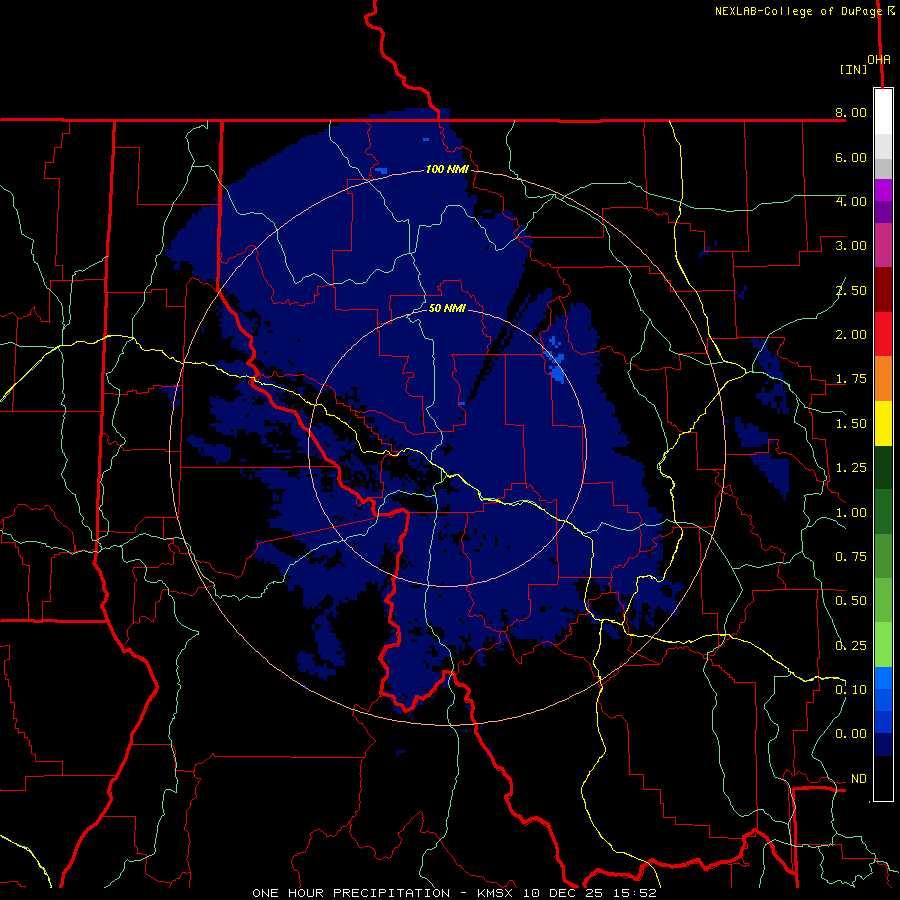Click the 0.25 legend value
Image resolution: width=900 pixels, height=900 pixels.
pyautogui.click(x=851, y=646)
